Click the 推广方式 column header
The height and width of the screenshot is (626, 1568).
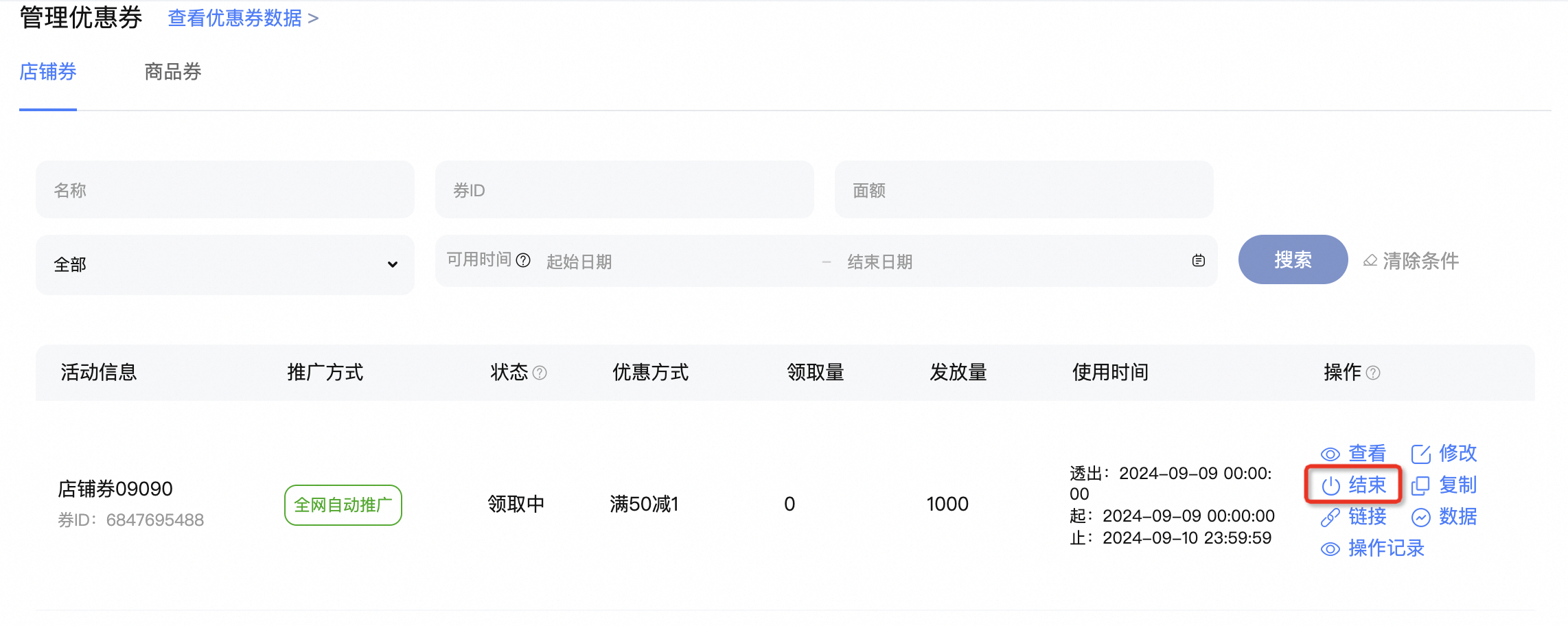(325, 373)
